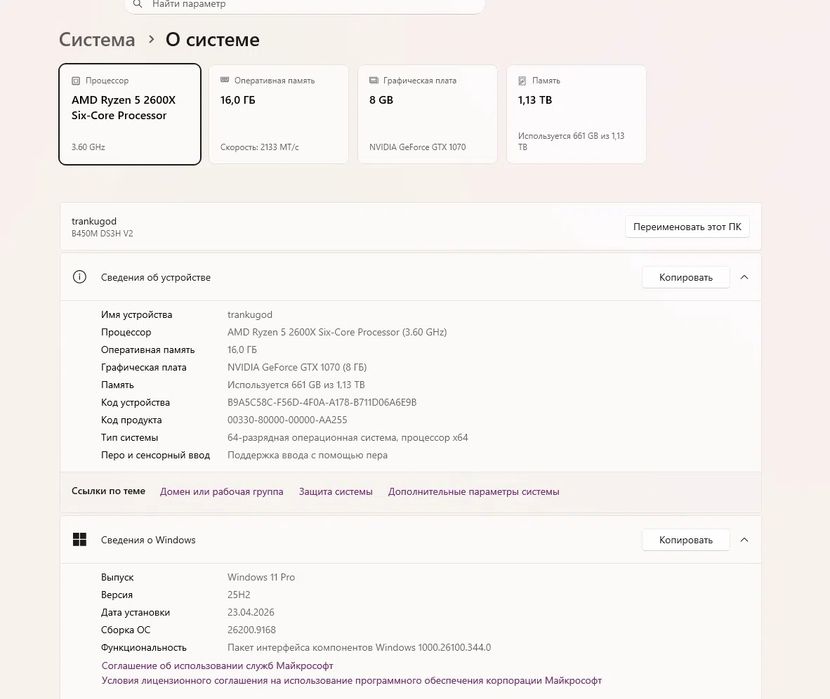The width and height of the screenshot is (830, 699).
Task: Expand Сведения о Windows header row
Action: [411, 540]
